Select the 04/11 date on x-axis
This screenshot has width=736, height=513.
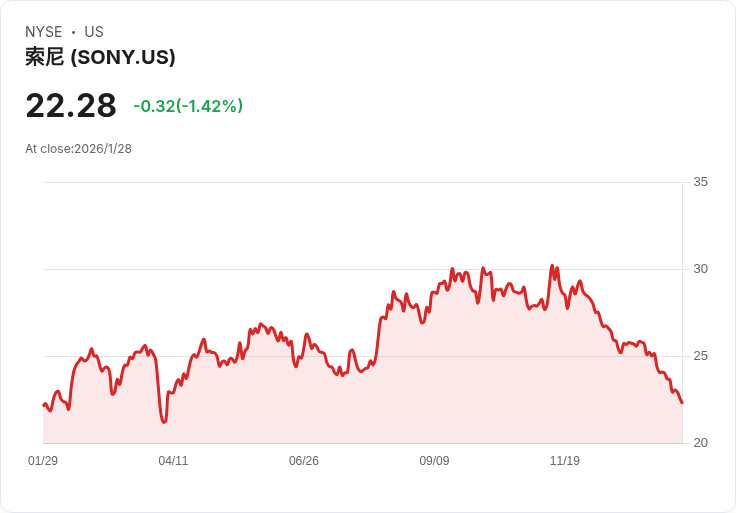(173, 461)
